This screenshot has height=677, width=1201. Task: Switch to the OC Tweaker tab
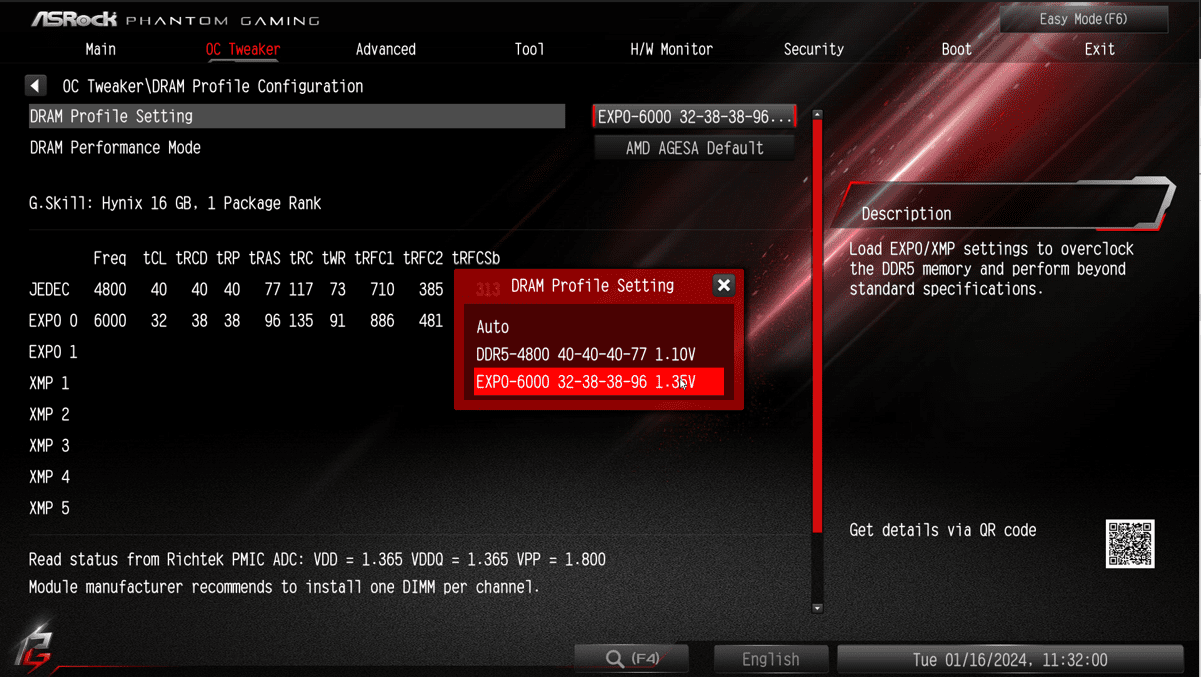coord(243,49)
